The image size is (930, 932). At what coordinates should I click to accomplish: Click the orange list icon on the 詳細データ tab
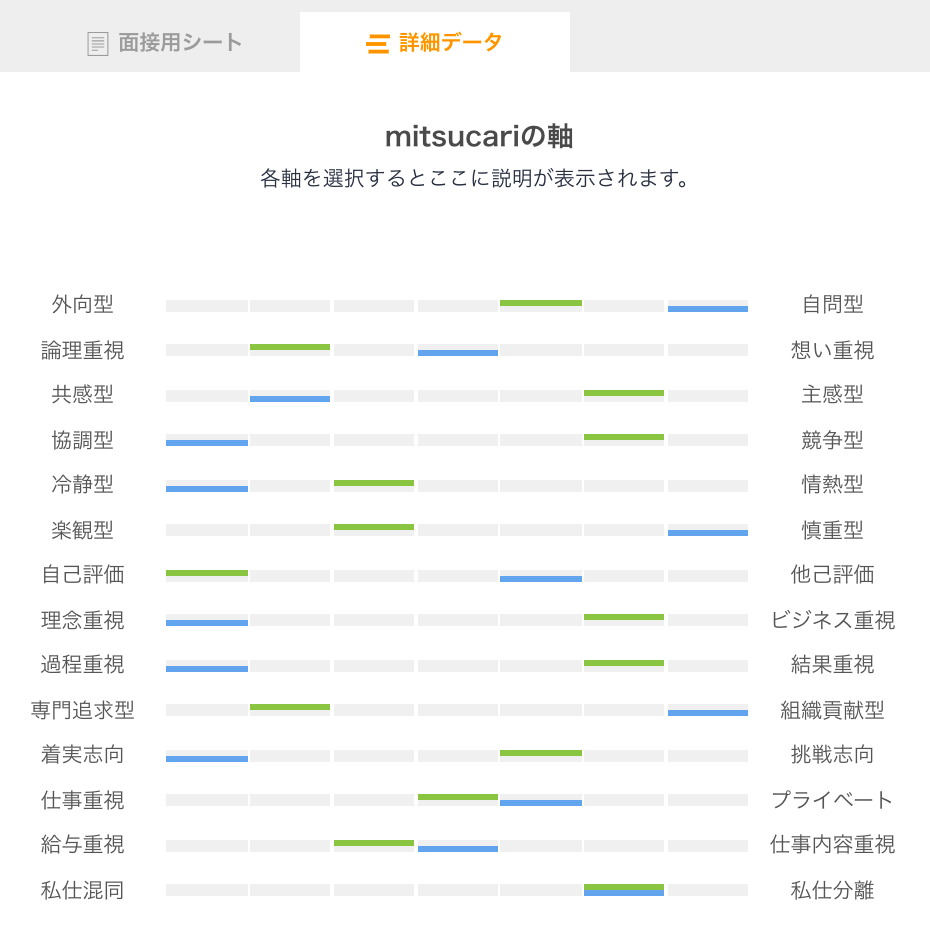coord(378,43)
